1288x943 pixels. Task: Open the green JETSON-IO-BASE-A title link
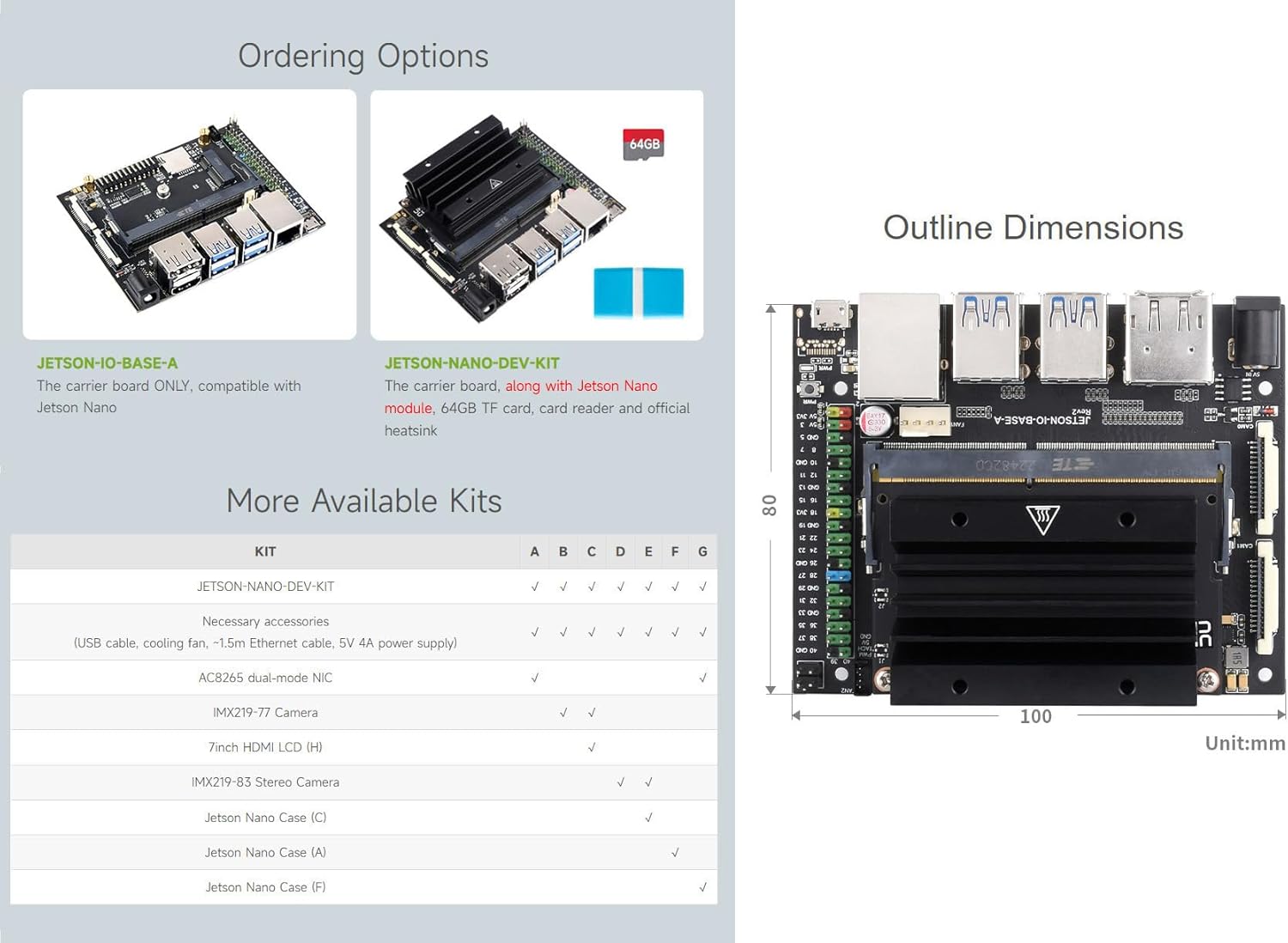pos(107,363)
